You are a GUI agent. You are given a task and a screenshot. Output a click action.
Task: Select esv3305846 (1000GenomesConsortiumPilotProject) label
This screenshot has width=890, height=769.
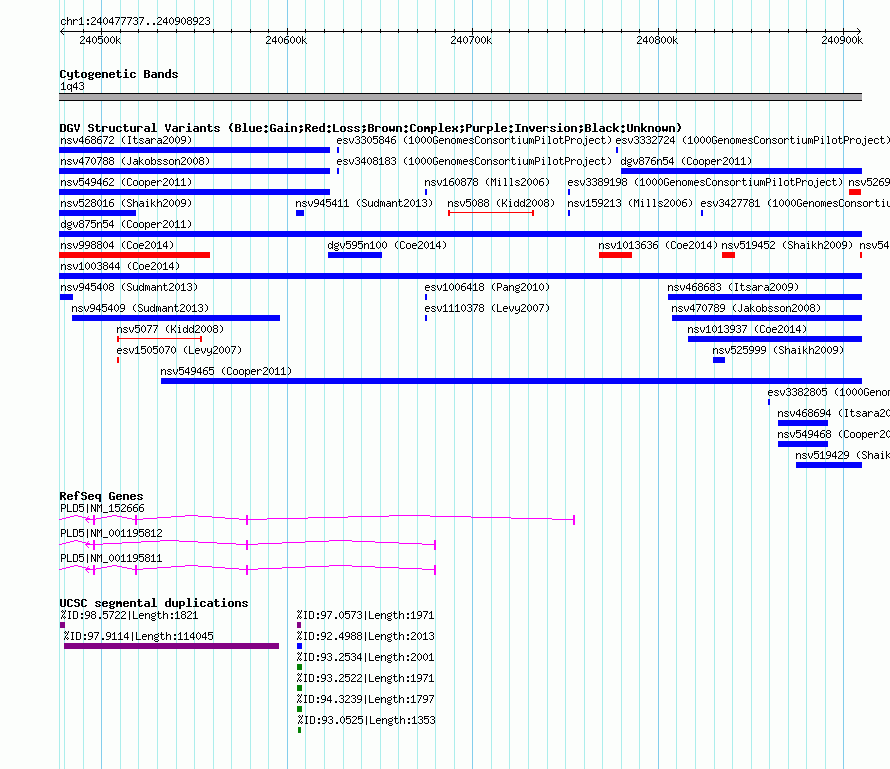click(474, 140)
